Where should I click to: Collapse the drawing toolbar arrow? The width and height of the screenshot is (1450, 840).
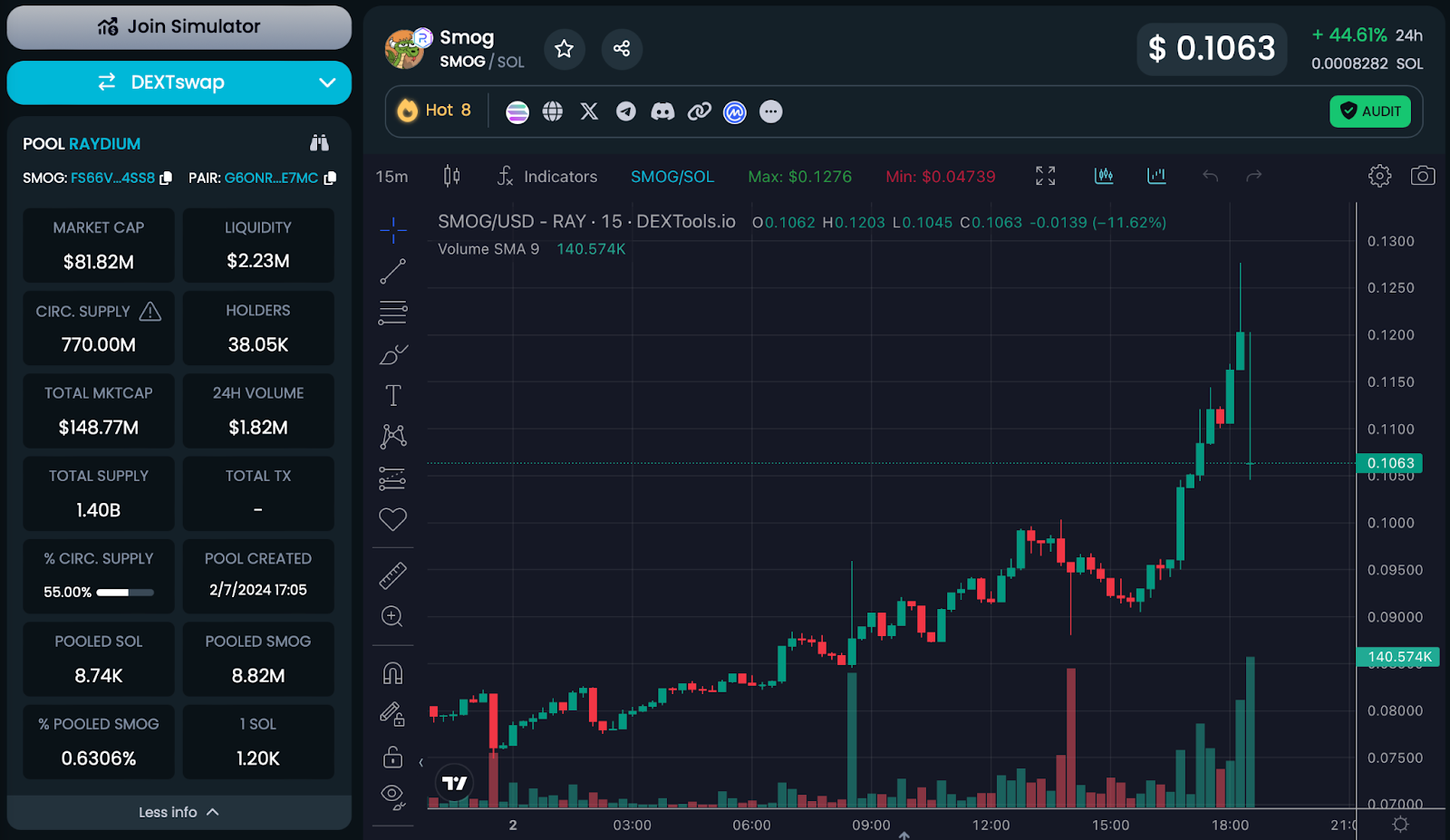click(421, 763)
